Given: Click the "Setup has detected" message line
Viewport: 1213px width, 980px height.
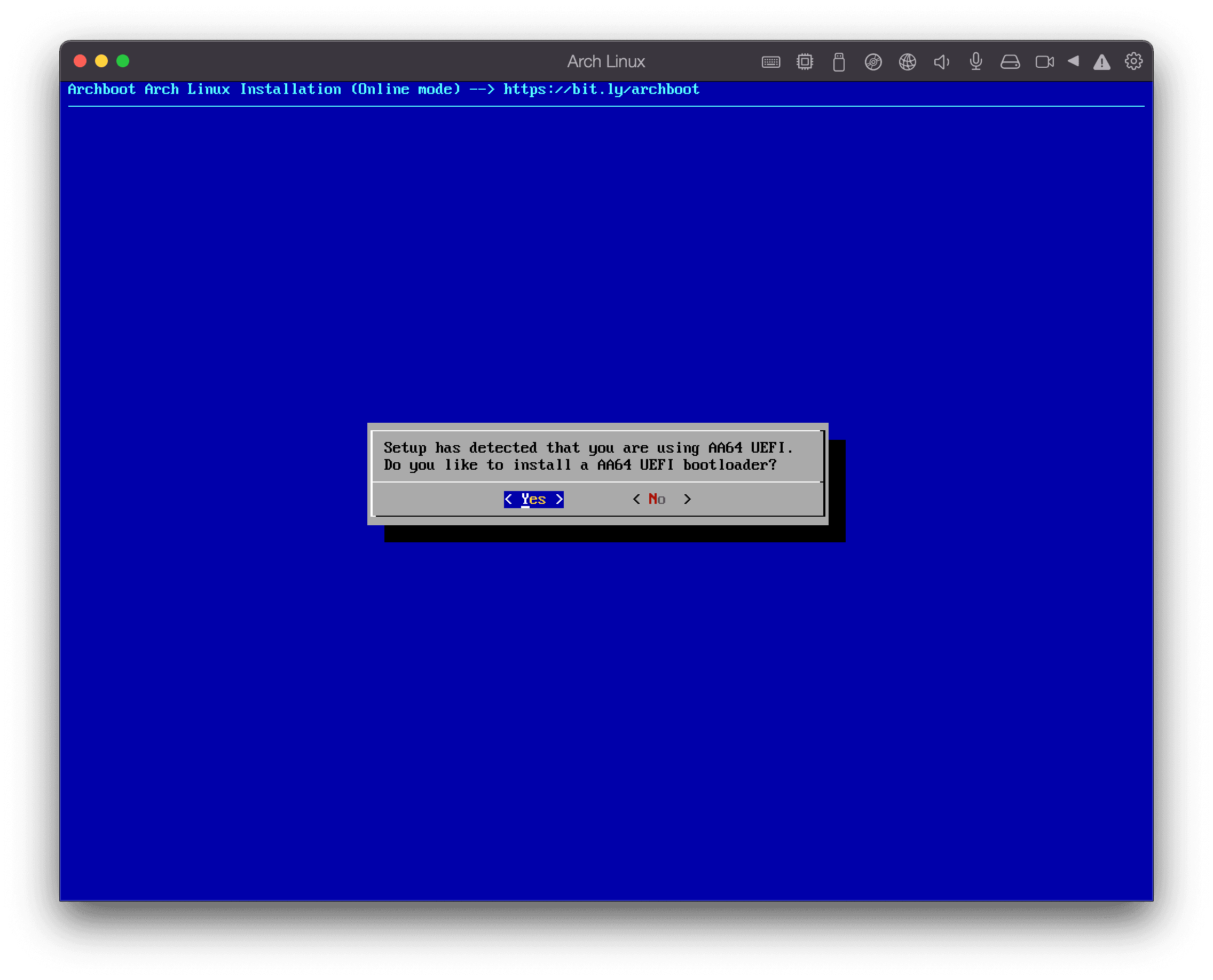Looking at the screenshot, I should [588, 448].
